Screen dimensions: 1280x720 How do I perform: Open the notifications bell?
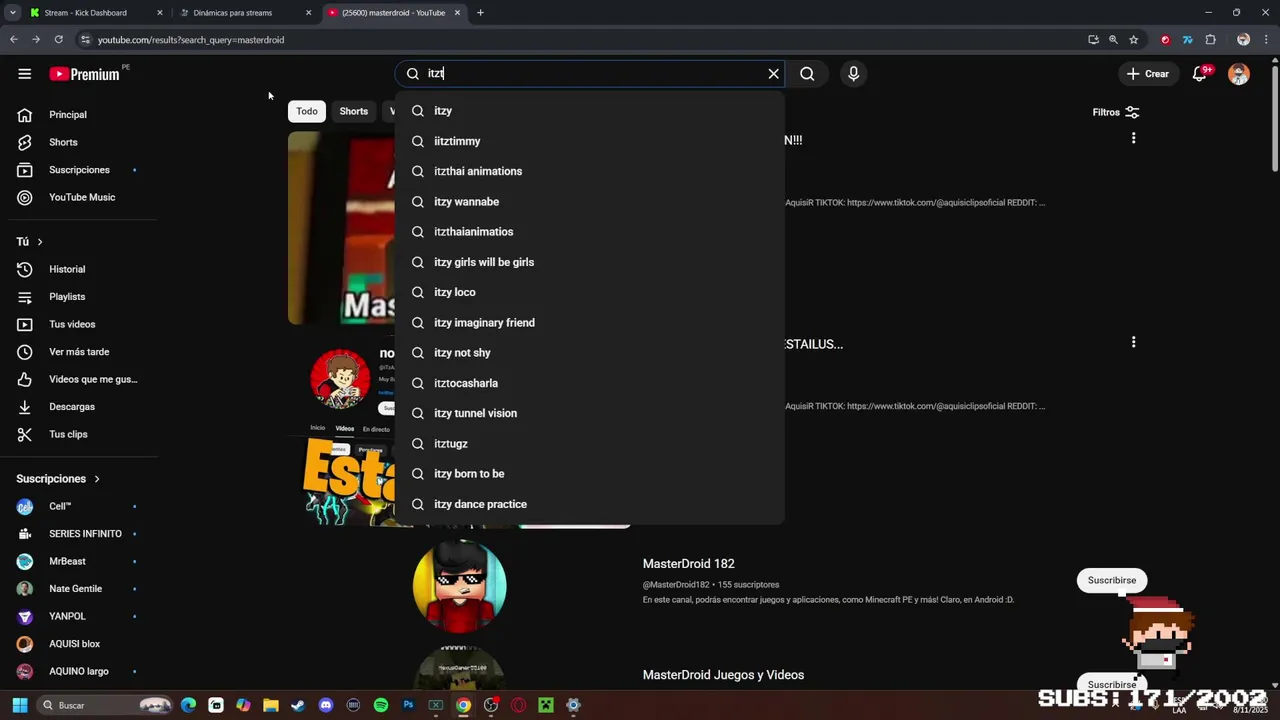click(1199, 74)
